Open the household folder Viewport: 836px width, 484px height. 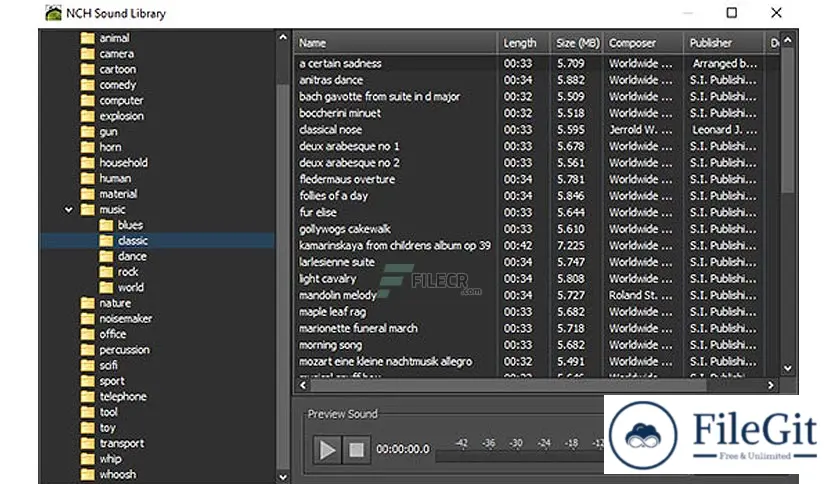pyautogui.click(x=114, y=163)
